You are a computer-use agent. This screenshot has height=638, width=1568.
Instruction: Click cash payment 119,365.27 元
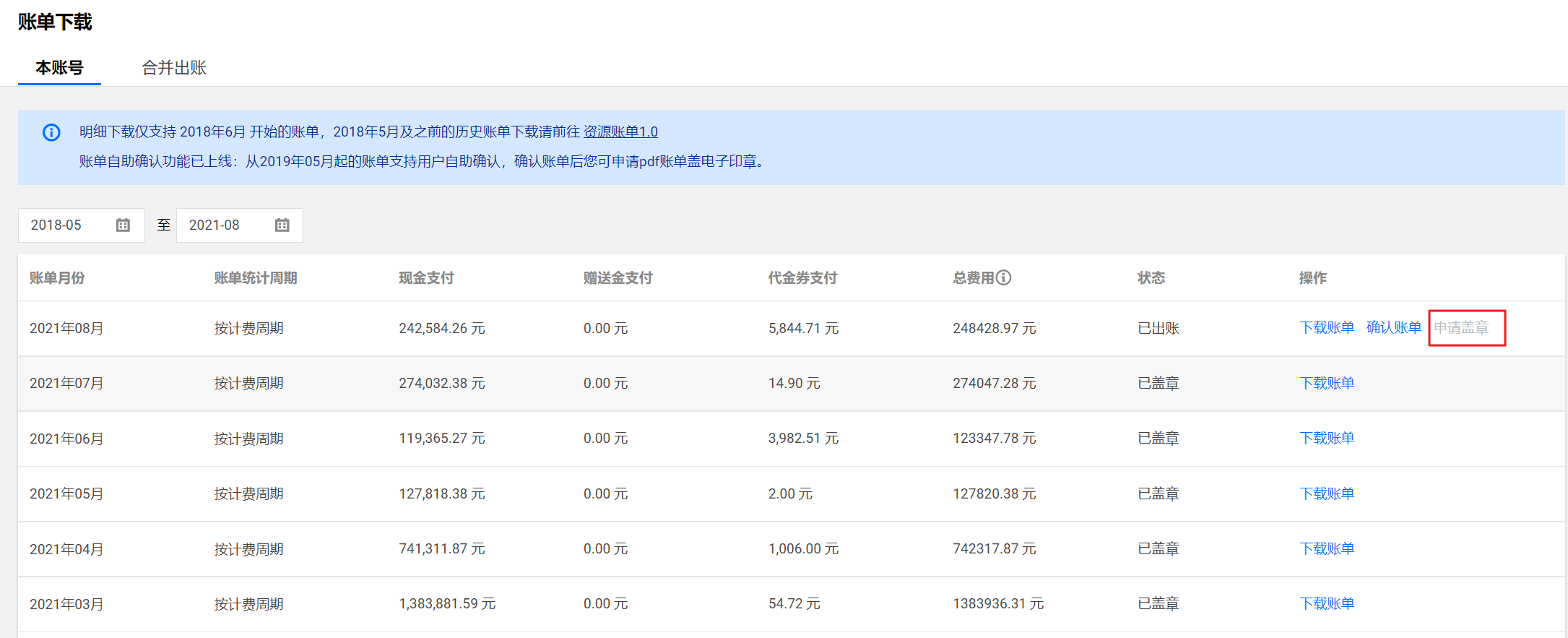tap(442, 438)
